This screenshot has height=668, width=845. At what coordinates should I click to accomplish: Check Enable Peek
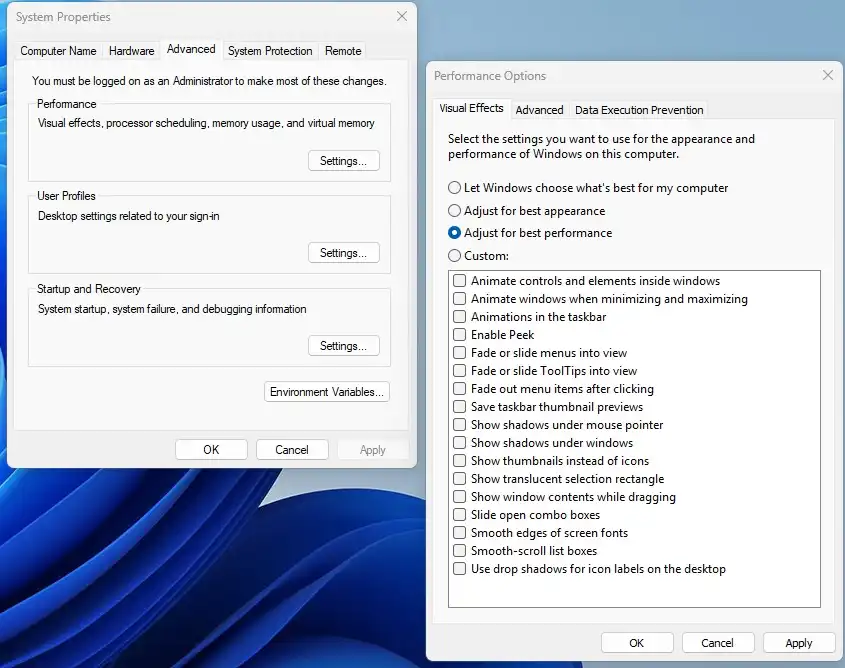pos(459,335)
